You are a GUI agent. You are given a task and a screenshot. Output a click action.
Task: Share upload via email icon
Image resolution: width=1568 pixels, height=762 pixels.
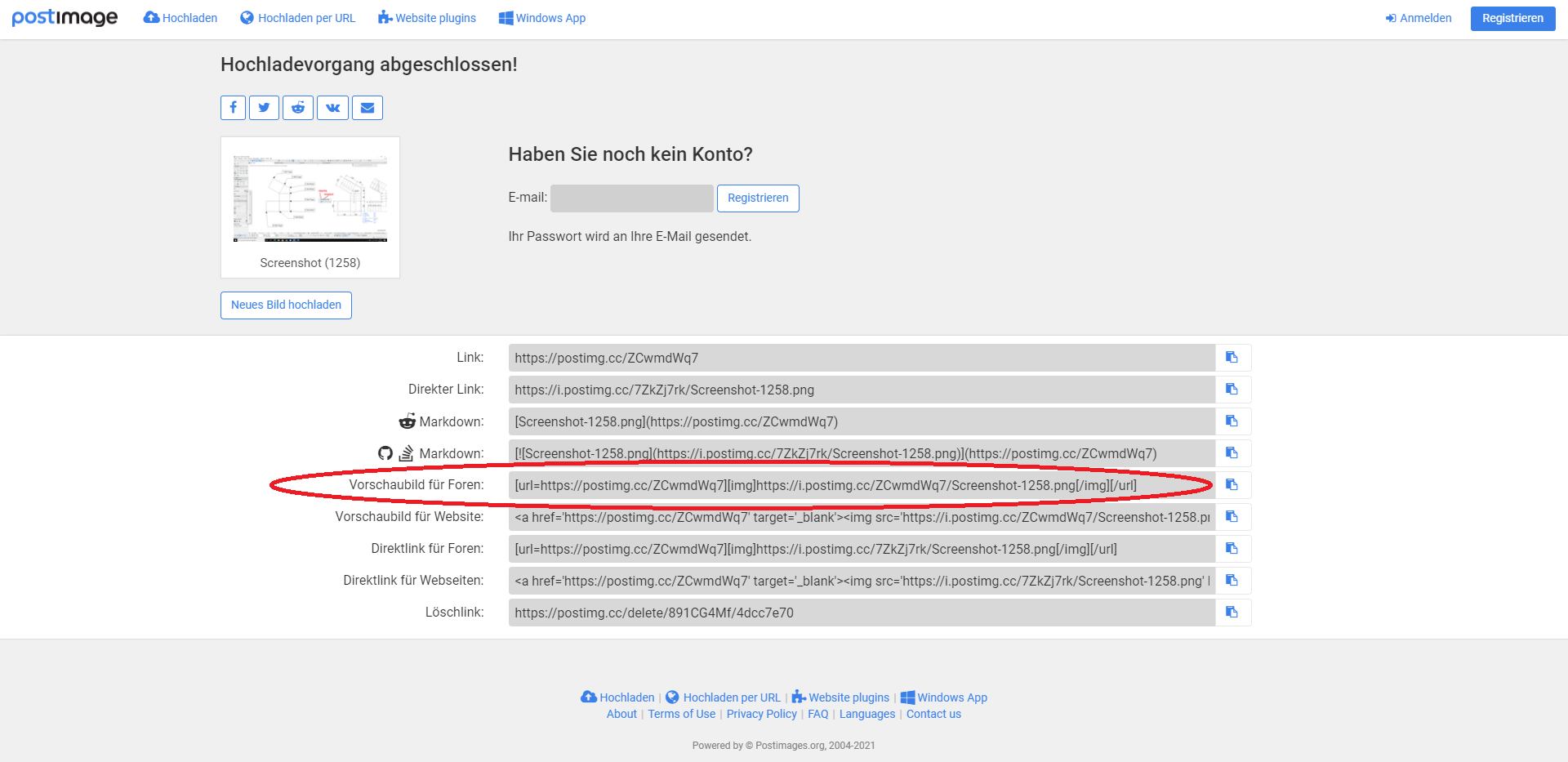tap(367, 108)
